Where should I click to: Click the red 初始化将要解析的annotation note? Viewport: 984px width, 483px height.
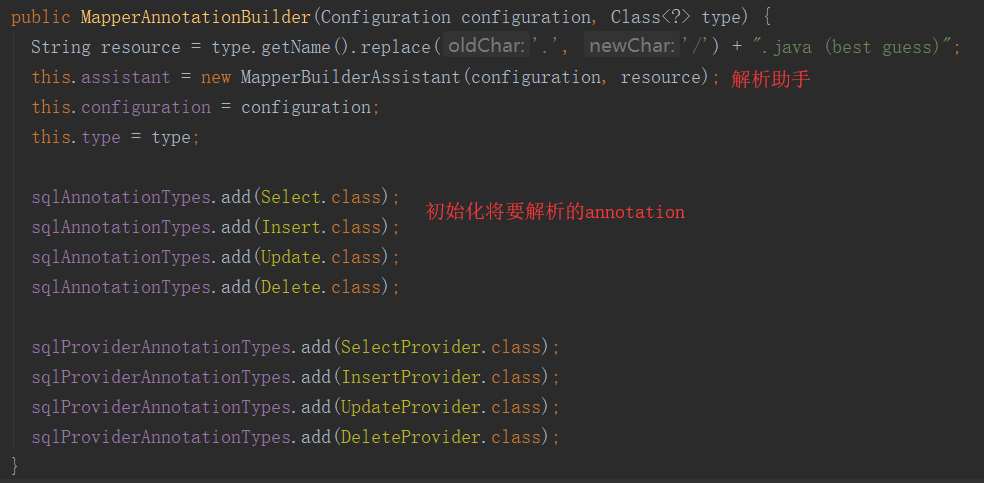pyautogui.click(x=555, y=212)
